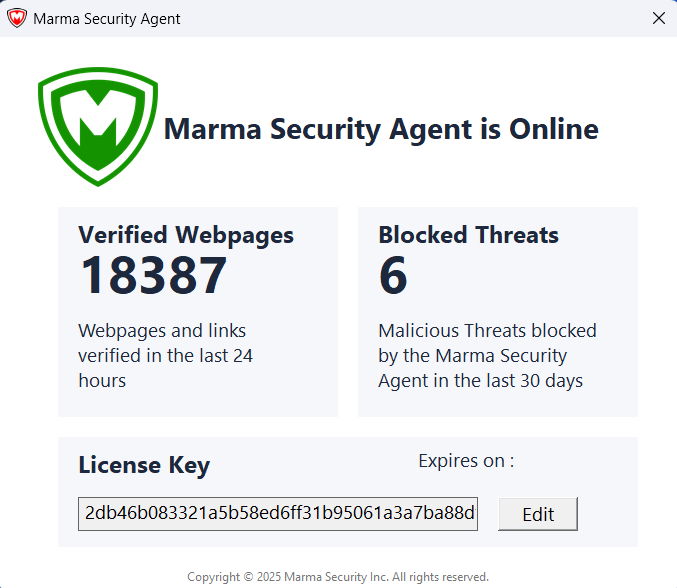Image resolution: width=677 pixels, height=588 pixels.
Task: Click the malicious threats blocked description text
Action: (487, 355)
